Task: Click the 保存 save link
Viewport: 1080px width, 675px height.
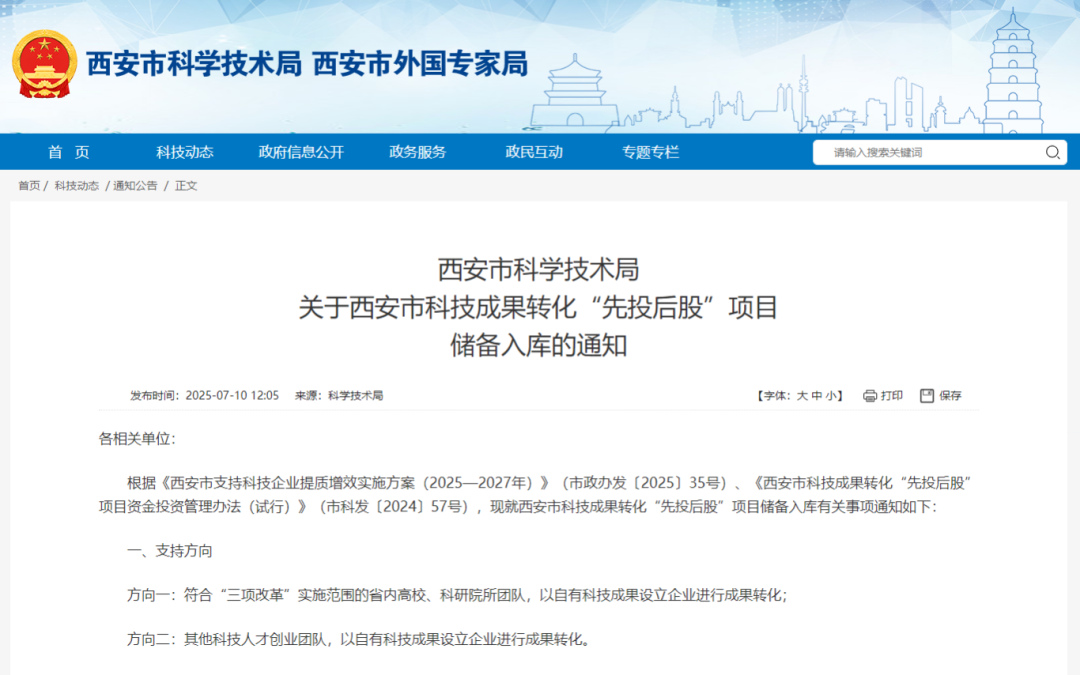Action: pyautogui.click(x=950, y=395)
